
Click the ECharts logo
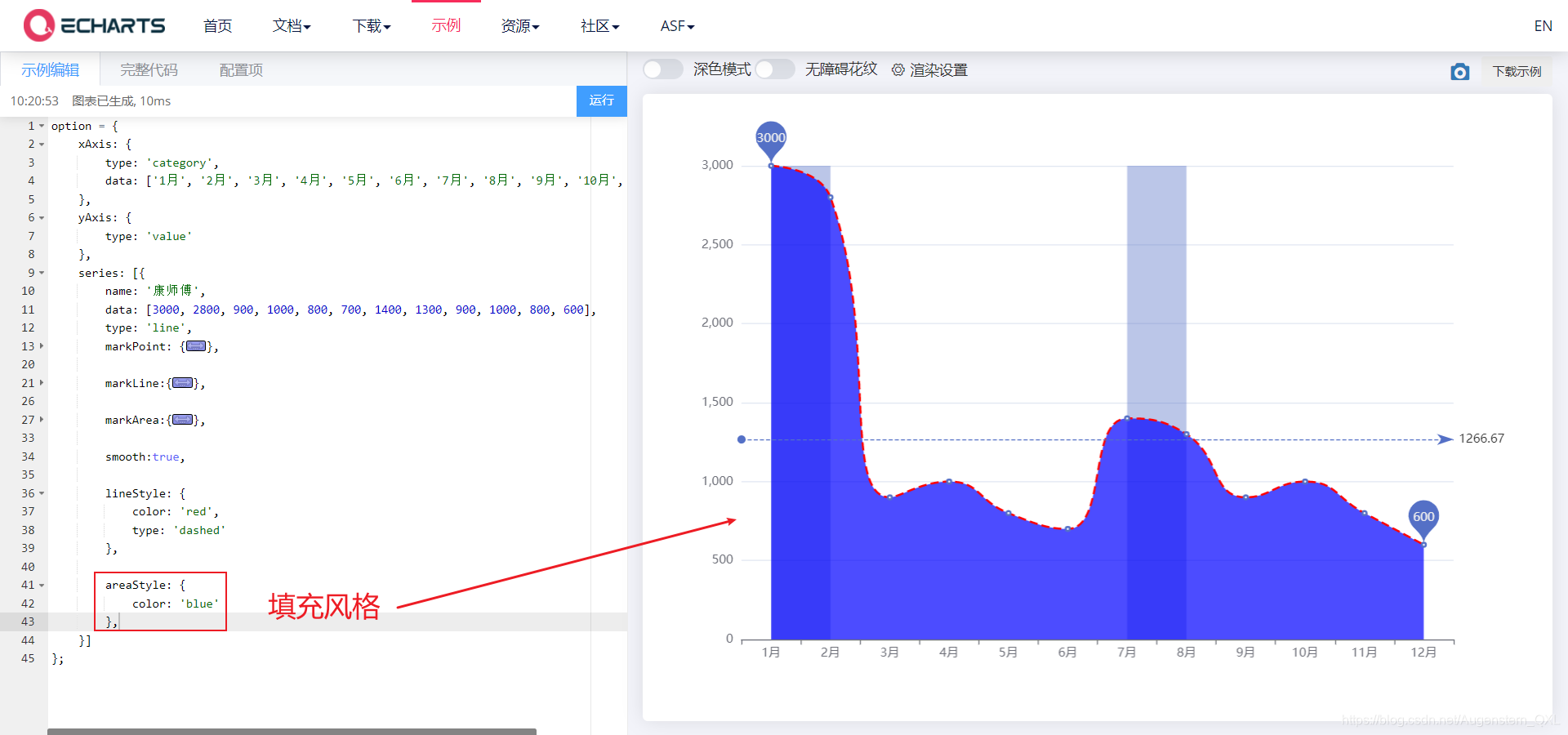tap(94, 25)
